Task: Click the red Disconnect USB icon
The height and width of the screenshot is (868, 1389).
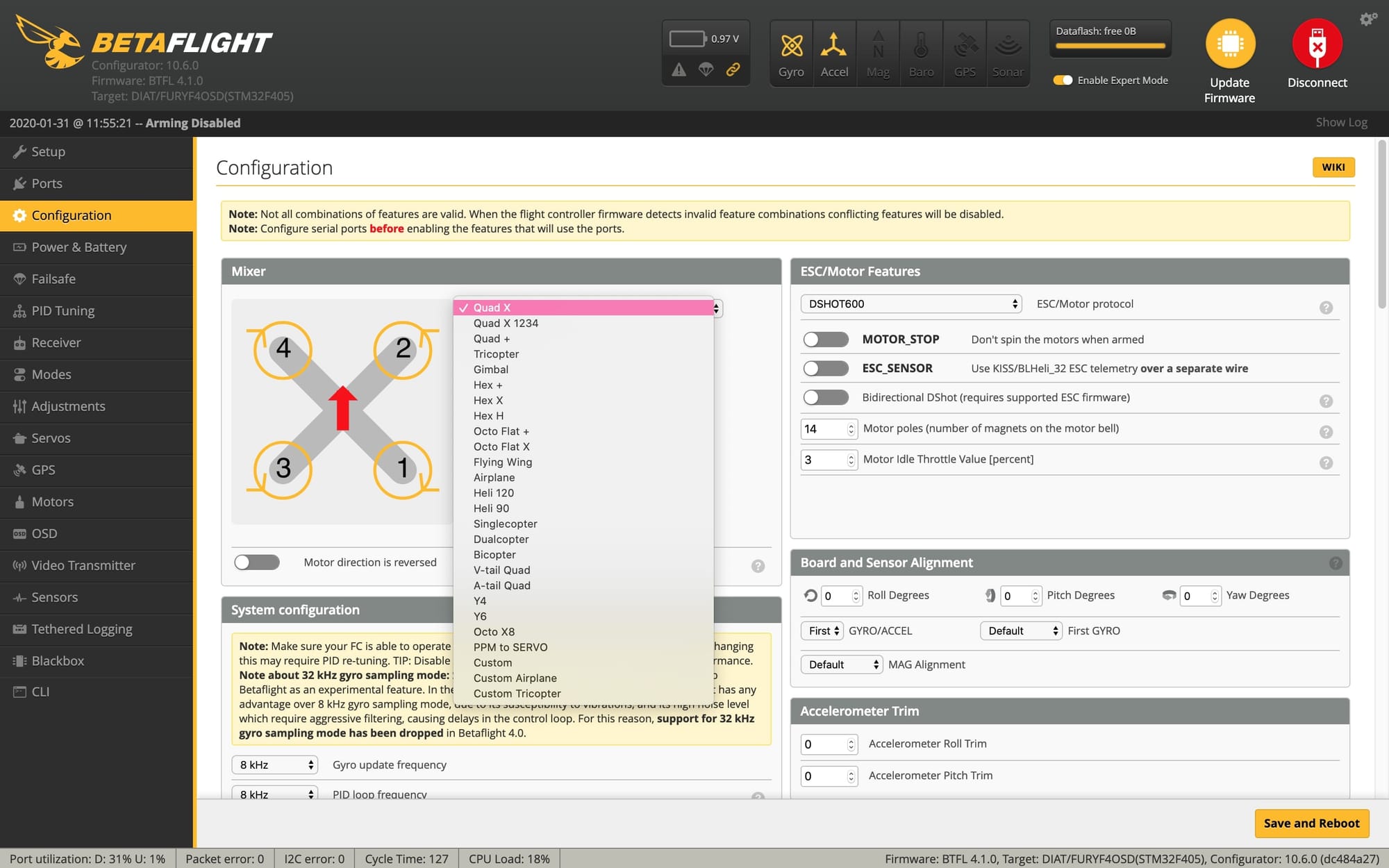Action: (x=1317, y=44)
